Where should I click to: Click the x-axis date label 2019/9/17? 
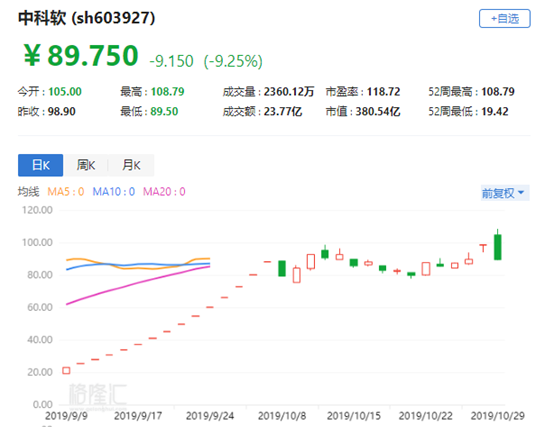[x=138, y=416]
